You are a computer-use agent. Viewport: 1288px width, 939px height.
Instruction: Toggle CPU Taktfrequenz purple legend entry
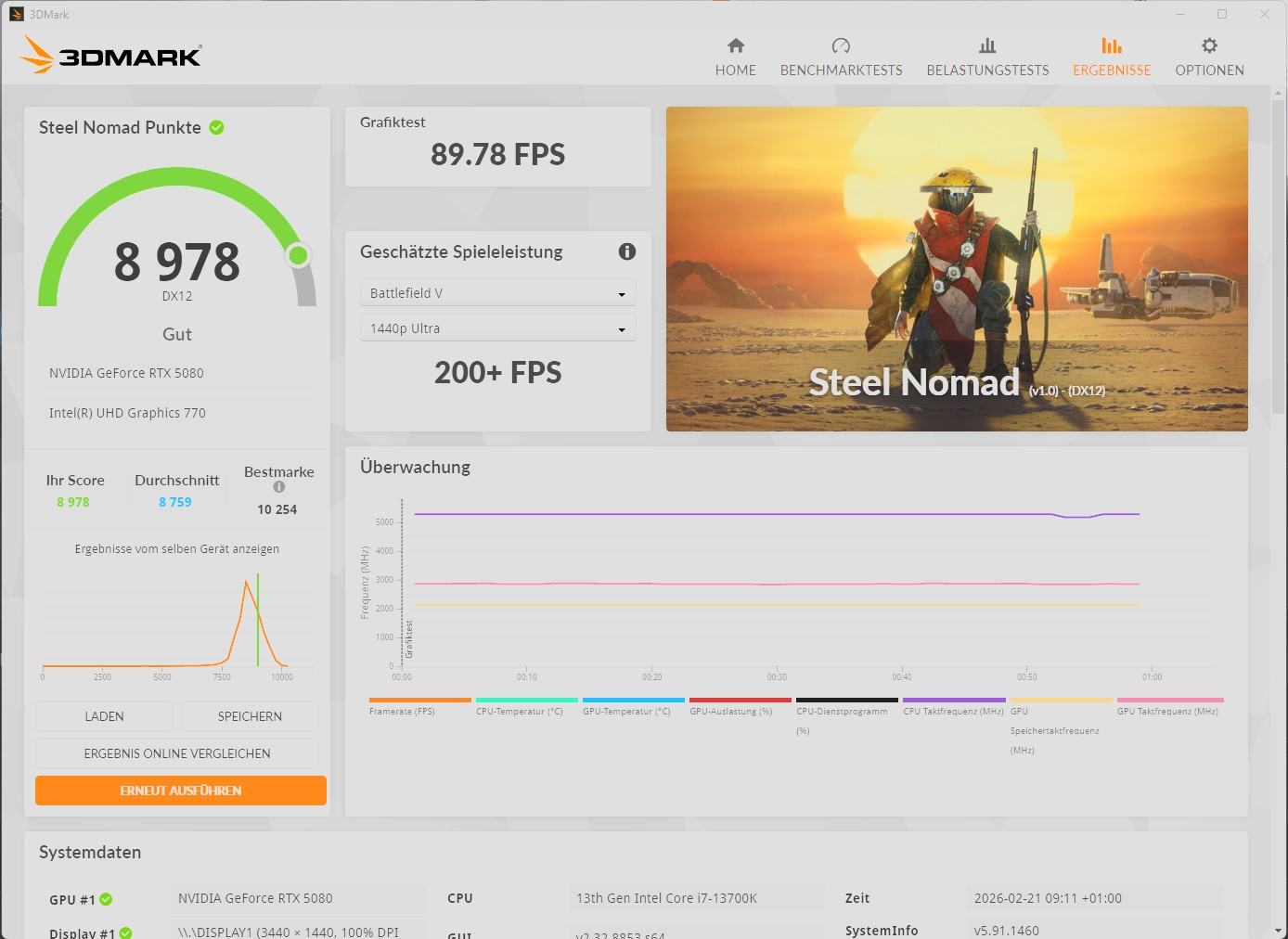[x=954, y=707]
